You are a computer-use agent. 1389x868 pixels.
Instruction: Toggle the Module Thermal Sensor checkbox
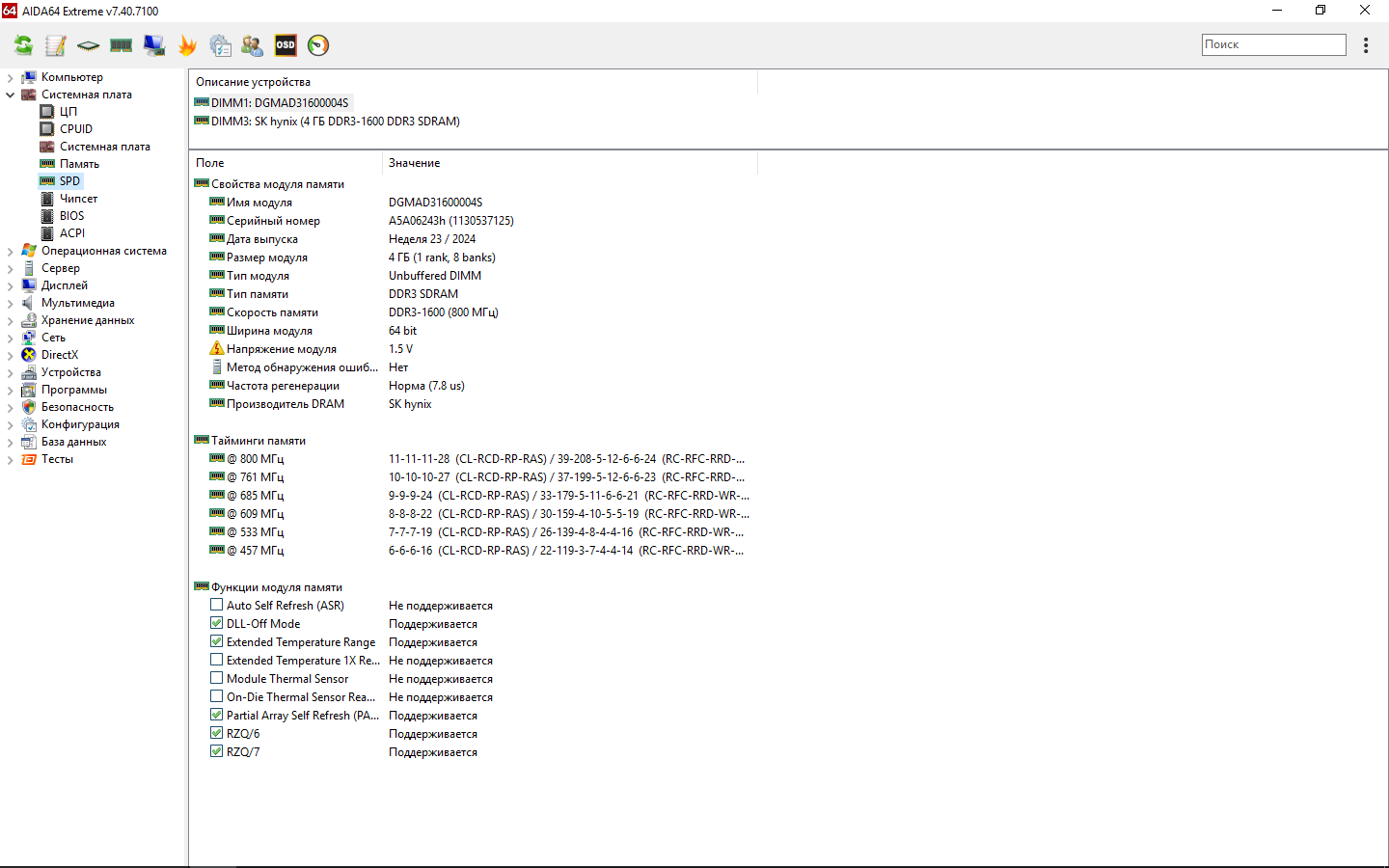217,679
